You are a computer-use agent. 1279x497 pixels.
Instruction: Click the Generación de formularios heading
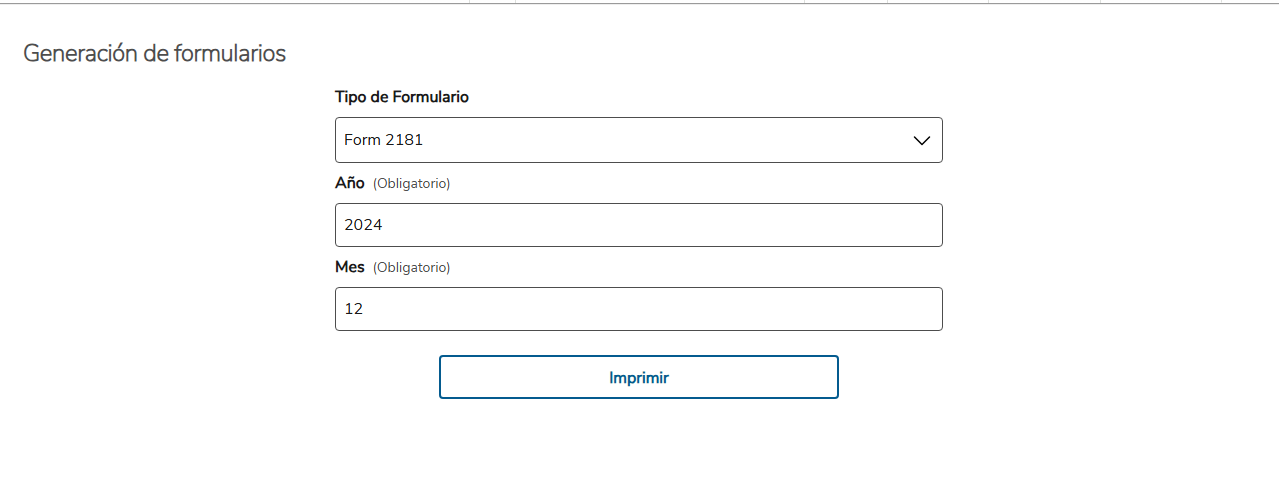point(154,54)
